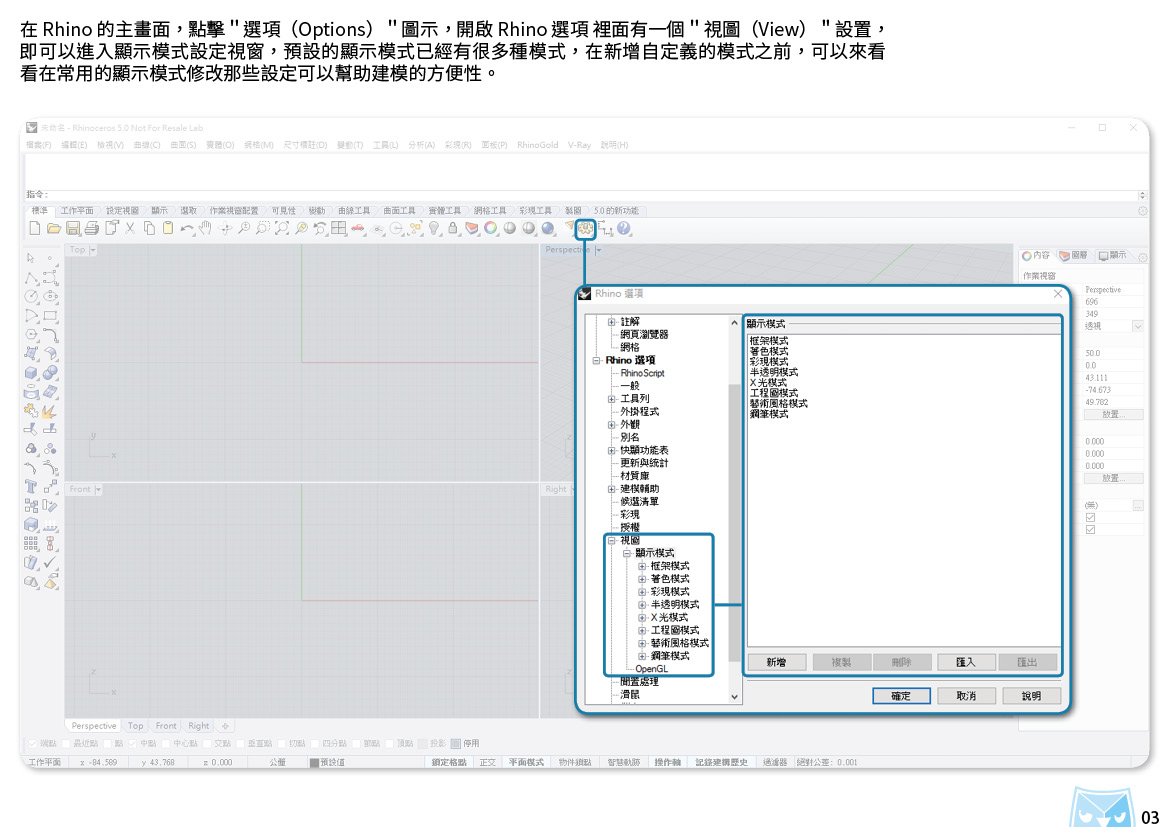The width and height of the screenshot is (1170, 827).
Task: Open Options with the gear icon
Action: coord(586,228)
